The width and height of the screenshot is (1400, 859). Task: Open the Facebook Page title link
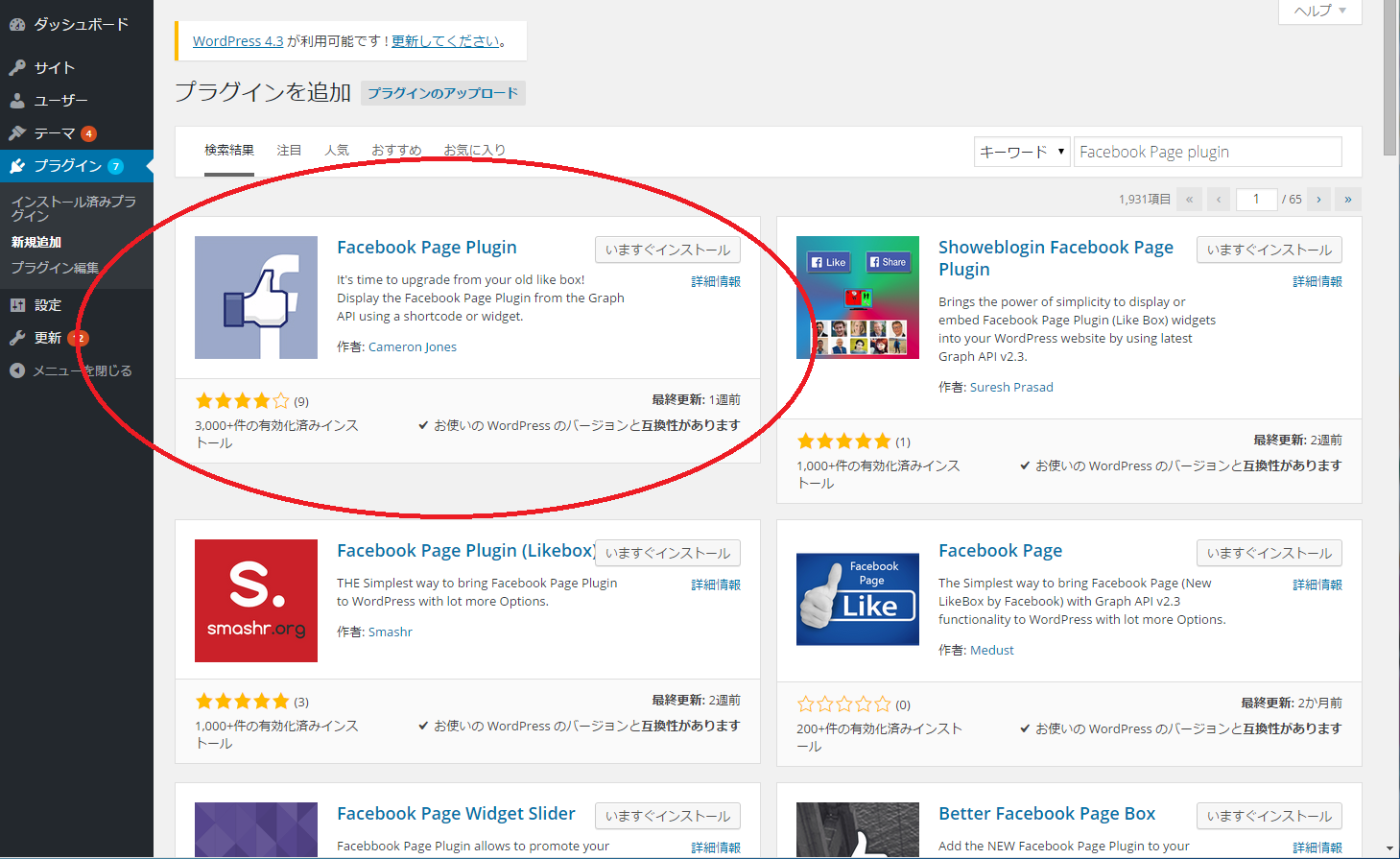[1000, 551]
